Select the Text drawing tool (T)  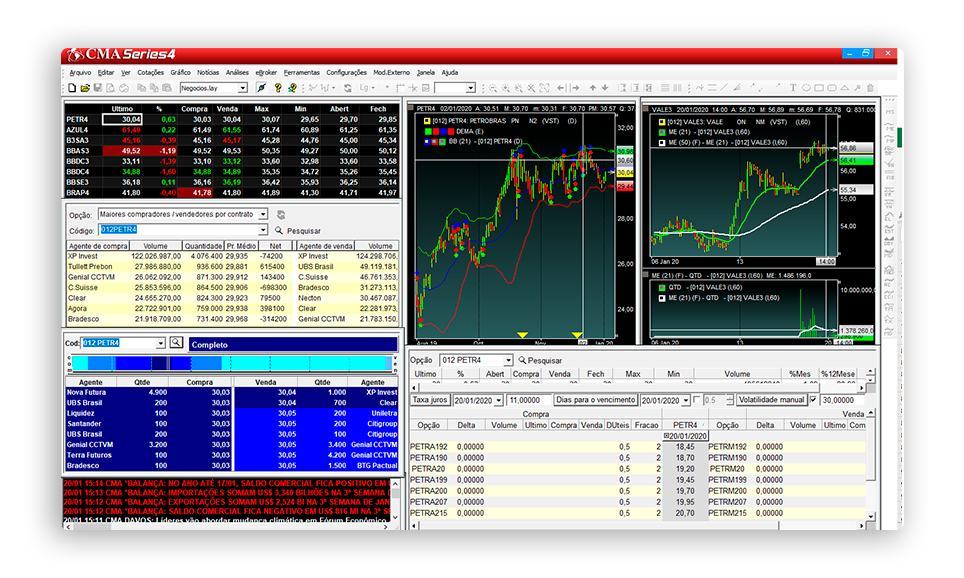pos(792,88)
